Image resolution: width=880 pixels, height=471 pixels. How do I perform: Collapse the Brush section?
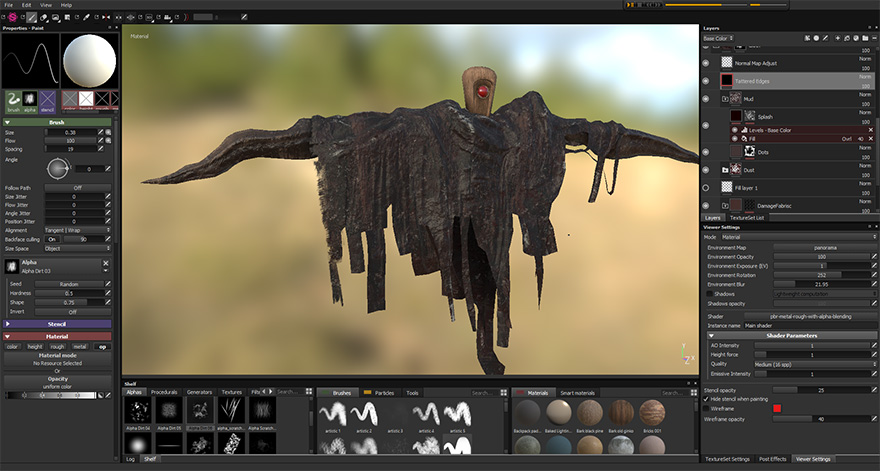tap(8, 122)
